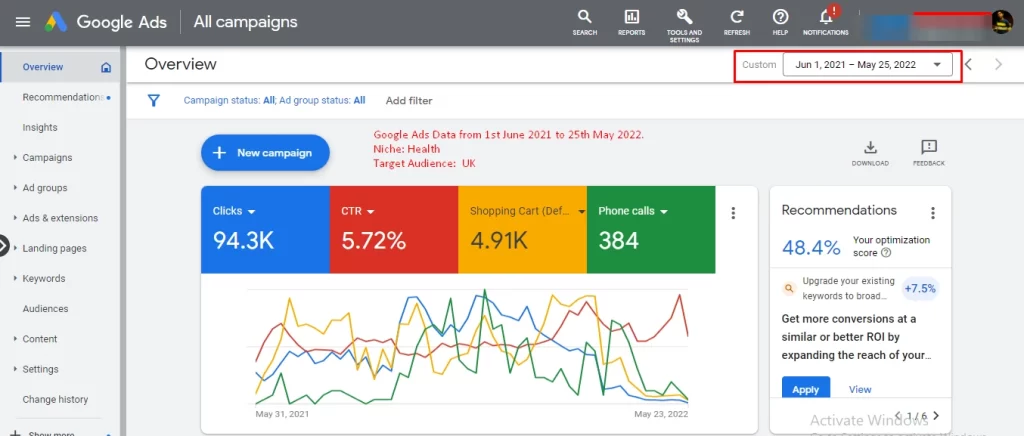Click the +7.5% score uplift badge
The width and height of the screenshot is (1024, 436).
920,288
